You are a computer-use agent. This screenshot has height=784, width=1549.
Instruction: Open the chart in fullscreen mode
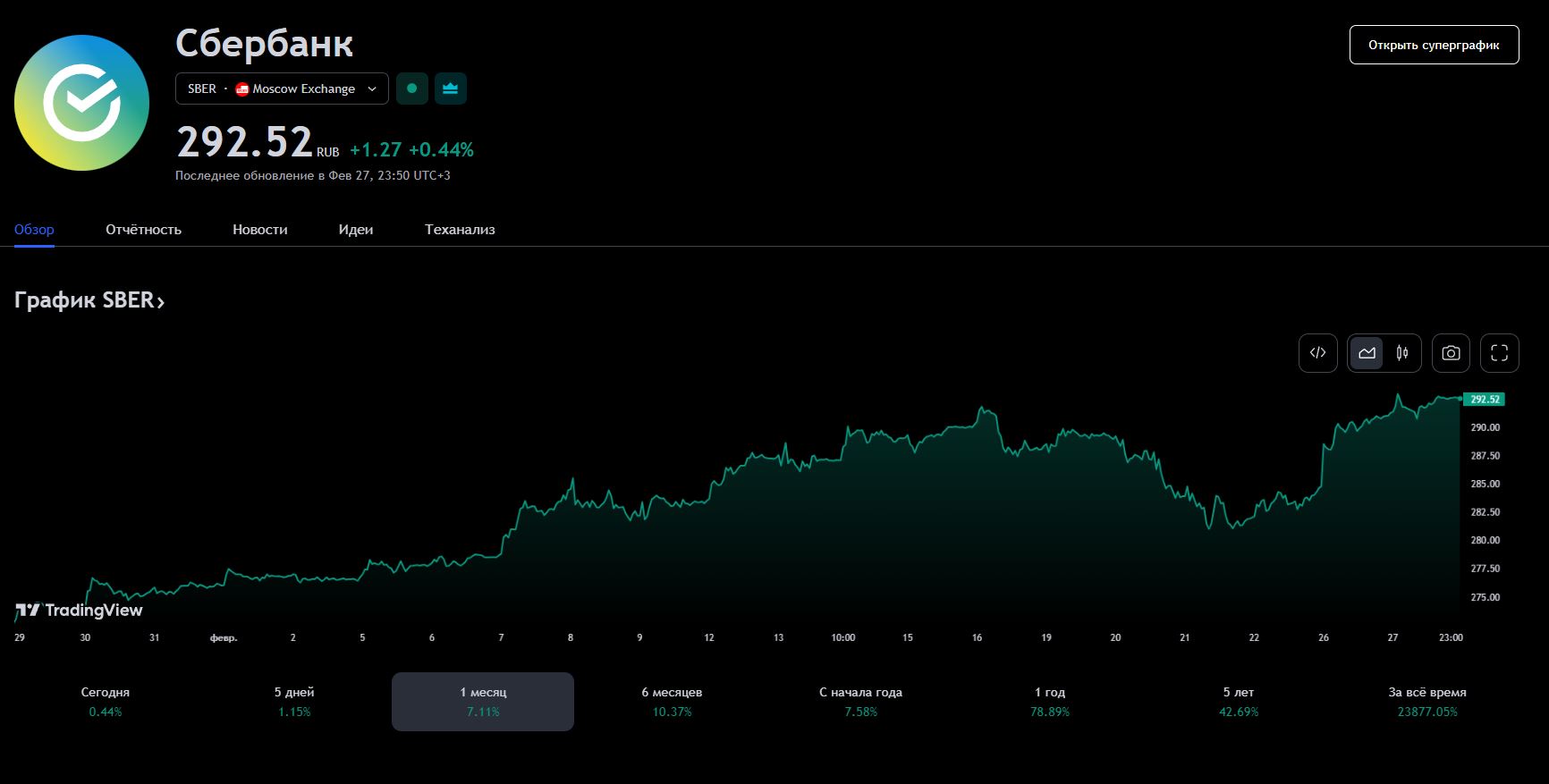point(1500,353)
